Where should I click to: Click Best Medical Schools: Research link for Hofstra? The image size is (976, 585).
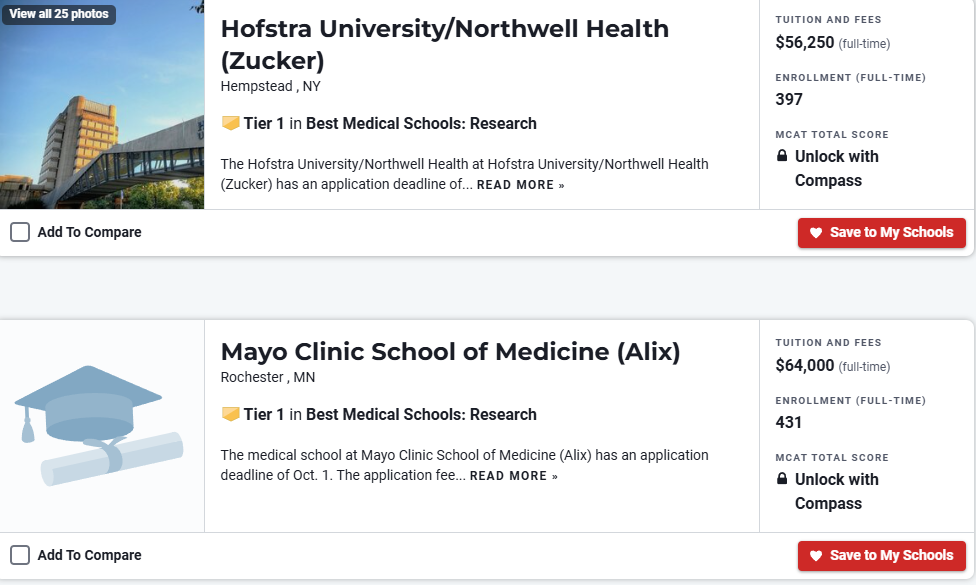point(421,124)
